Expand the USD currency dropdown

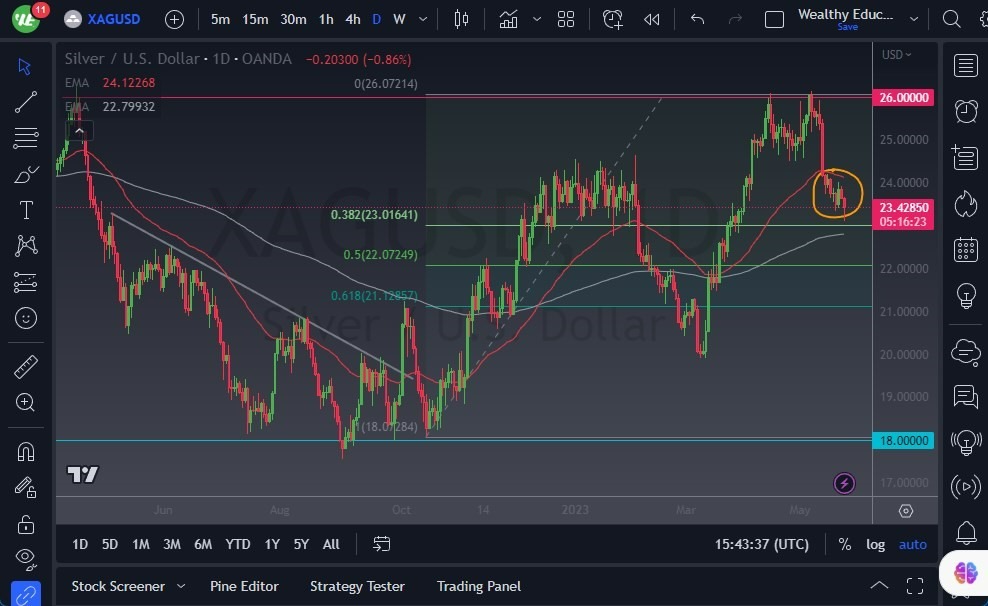coord(896,55)
